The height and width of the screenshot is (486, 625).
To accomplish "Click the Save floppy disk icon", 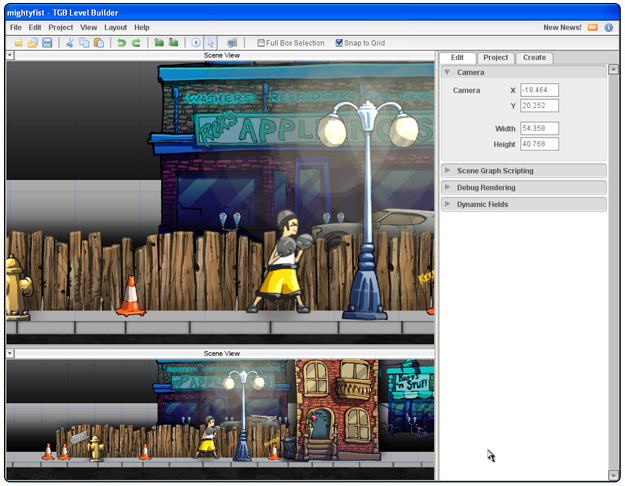I will (47, 43).
